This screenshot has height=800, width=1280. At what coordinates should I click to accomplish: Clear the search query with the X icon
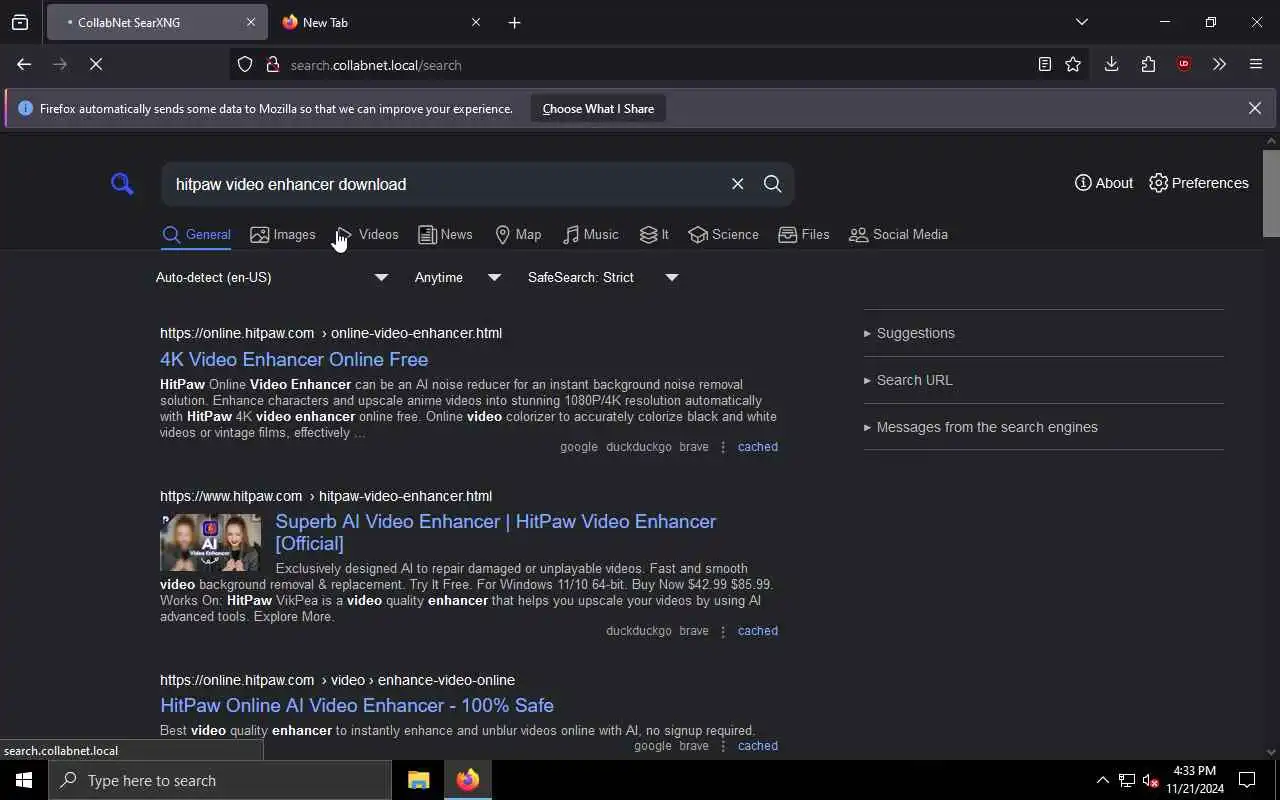737,184
